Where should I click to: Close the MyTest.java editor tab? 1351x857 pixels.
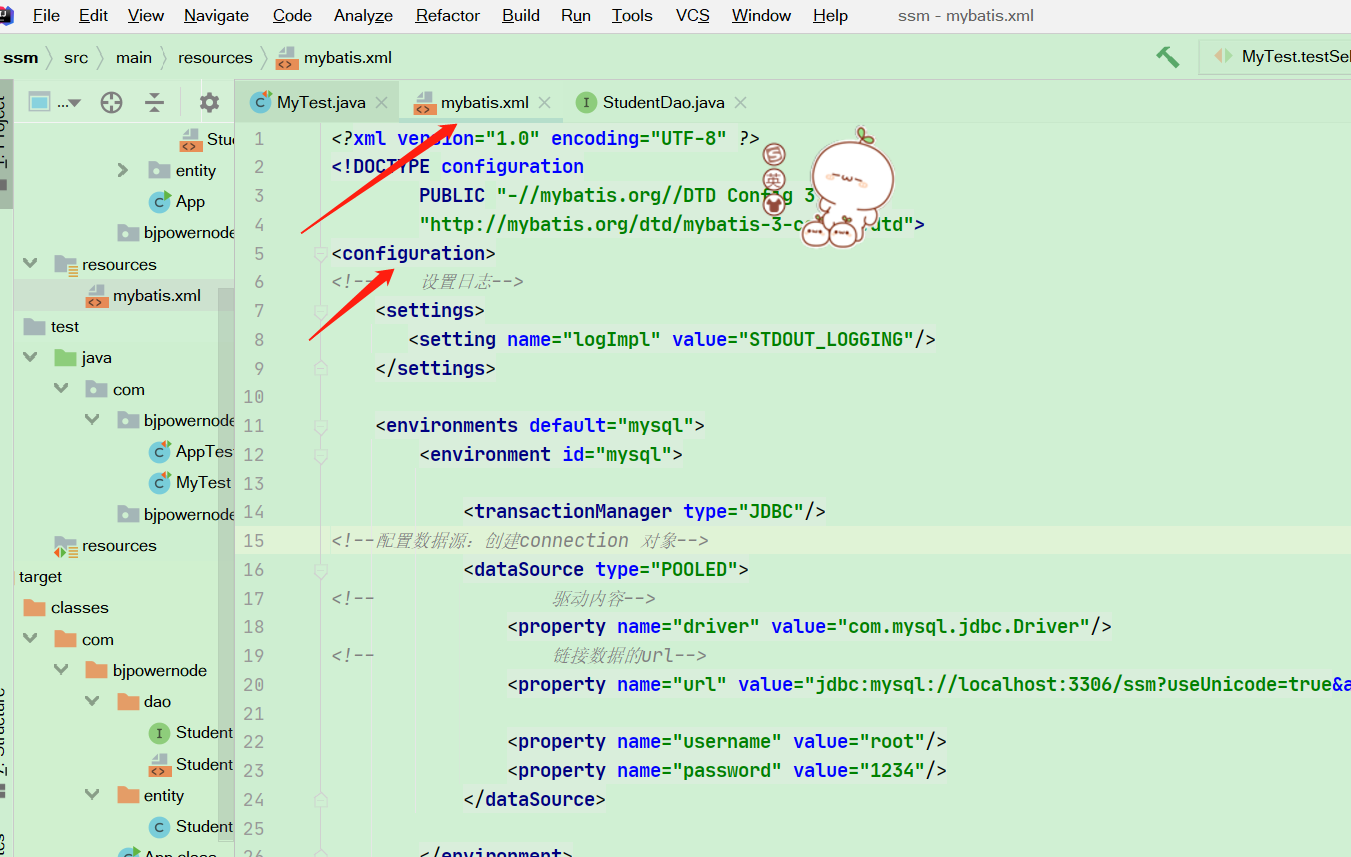click(x=381, y=102)
